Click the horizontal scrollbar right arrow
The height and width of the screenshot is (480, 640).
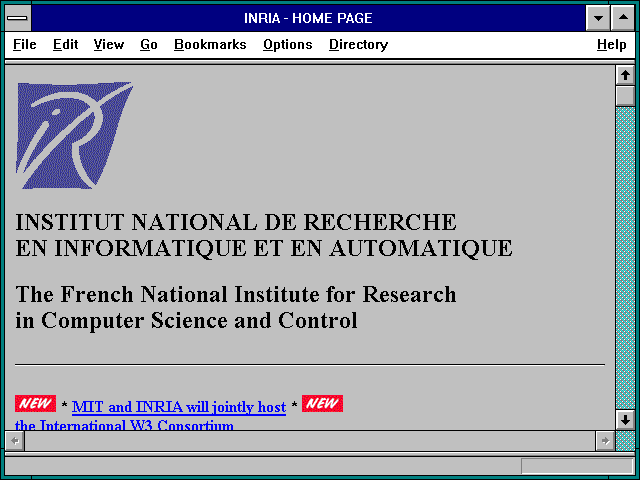[605, 441]
